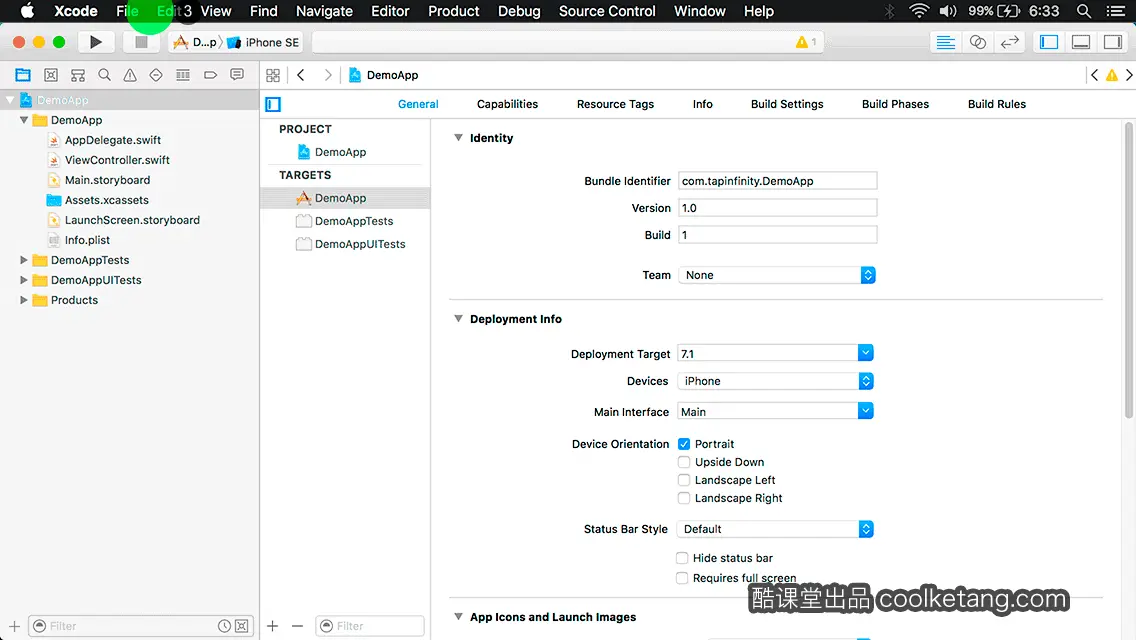Viewport: 1136px width, 640px height.
Task: Enable Landscape Right orientation
Action: click(684, 498)
